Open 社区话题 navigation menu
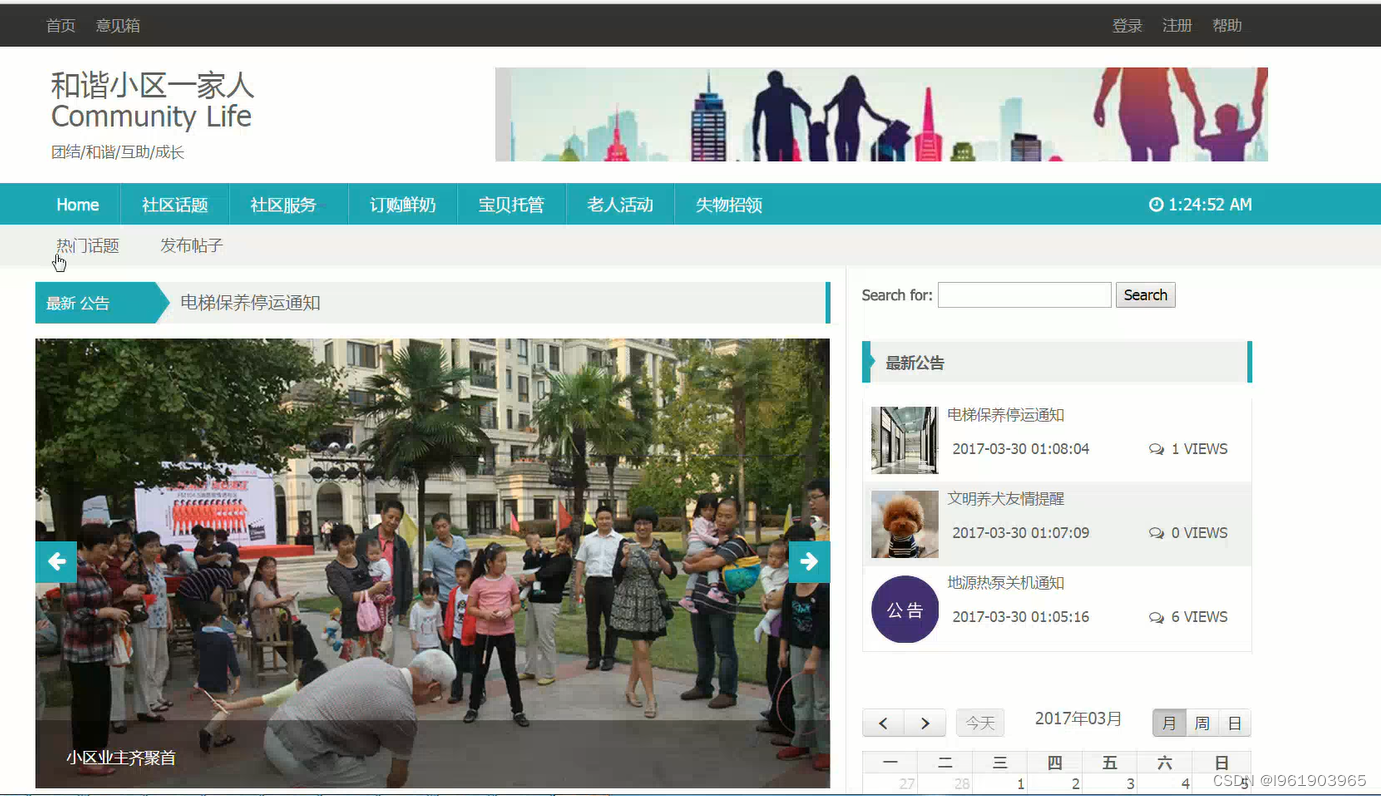 point(175,205)
